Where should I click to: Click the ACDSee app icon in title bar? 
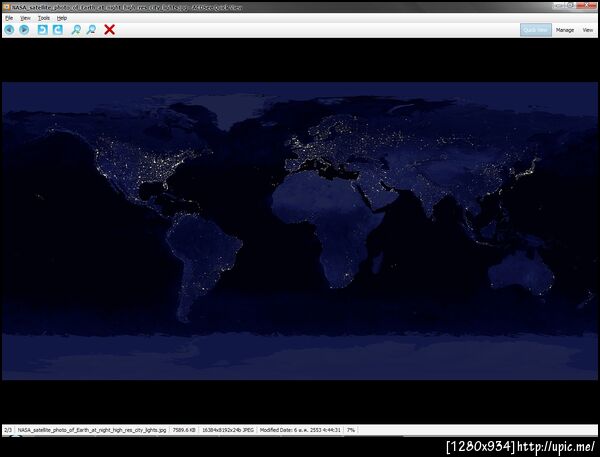(7, 7)
